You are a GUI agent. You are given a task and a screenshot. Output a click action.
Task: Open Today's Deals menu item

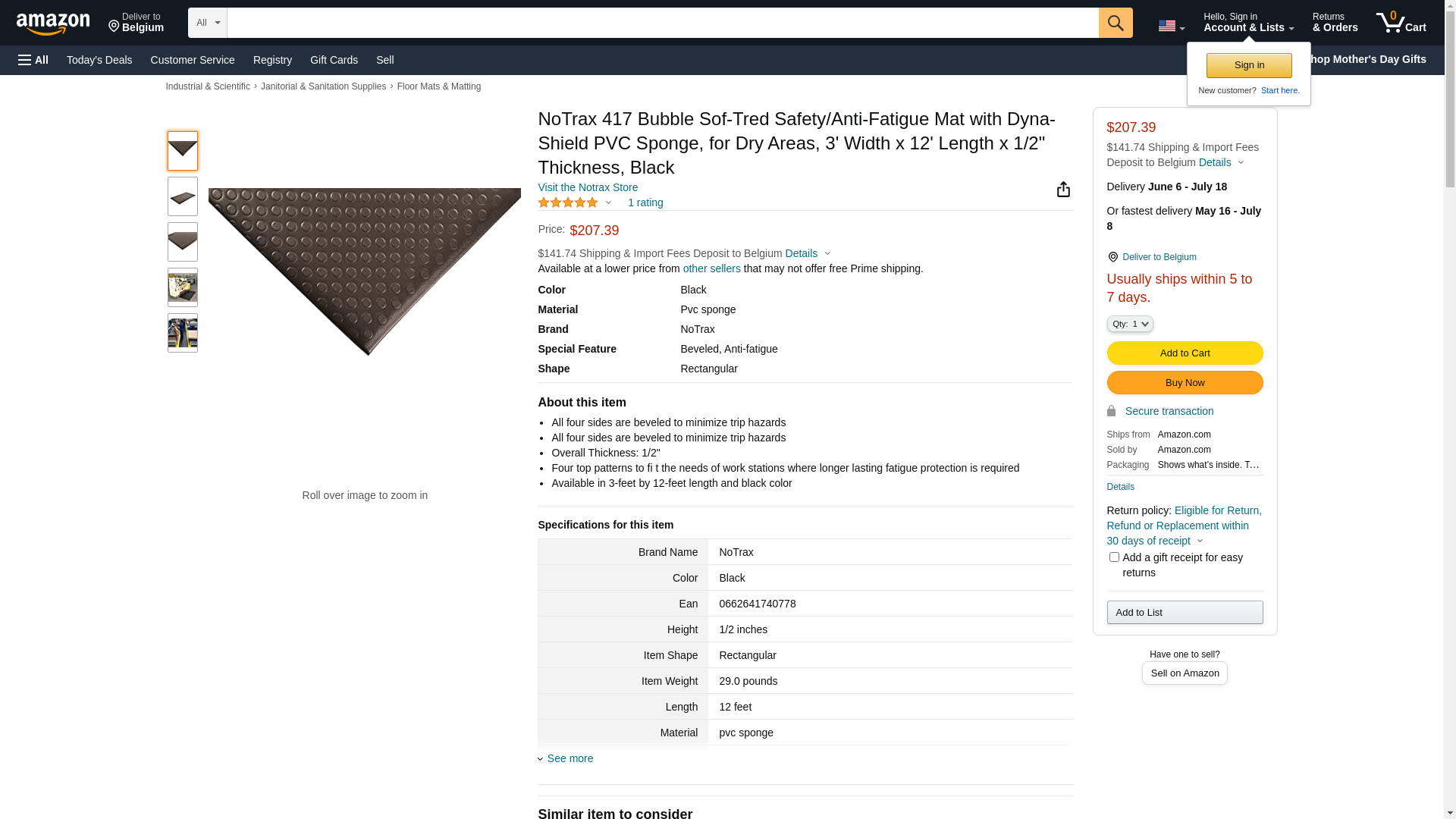click(99, 60)
